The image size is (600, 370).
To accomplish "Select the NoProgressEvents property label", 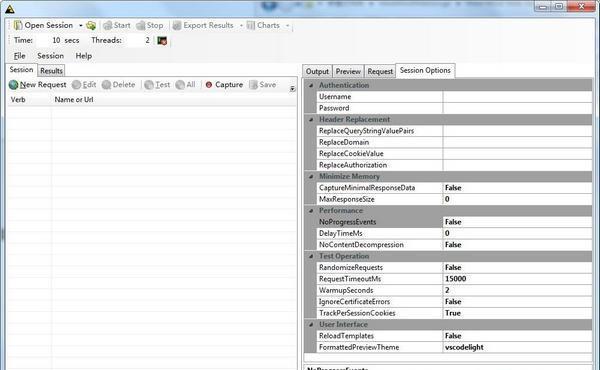I will (x=347, y=222).
